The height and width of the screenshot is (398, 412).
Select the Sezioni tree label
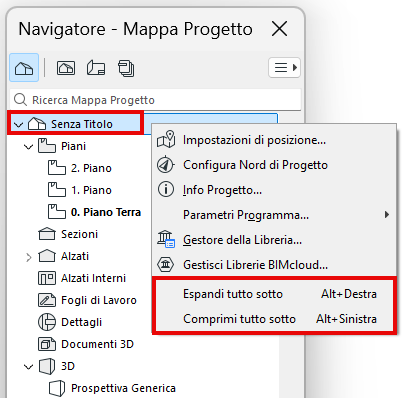click(79, 234)
